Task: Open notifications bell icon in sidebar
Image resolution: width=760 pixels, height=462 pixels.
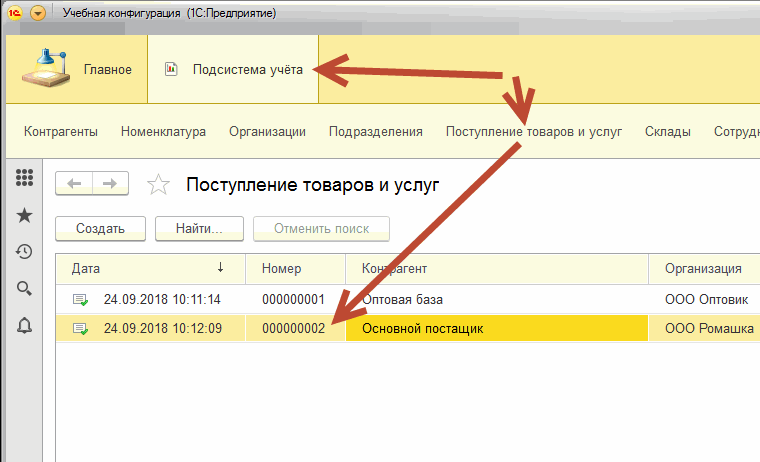Action: (x=25, y=326)
